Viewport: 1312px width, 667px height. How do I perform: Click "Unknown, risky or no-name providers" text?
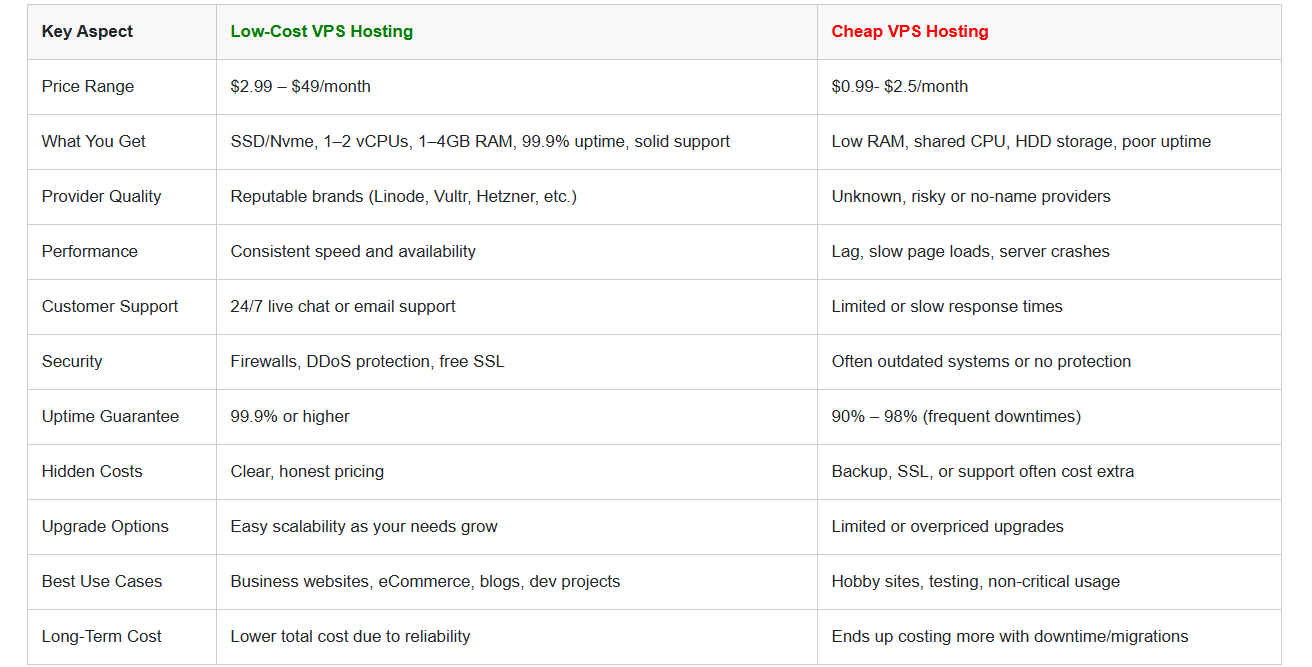click(x=970, y=196)
